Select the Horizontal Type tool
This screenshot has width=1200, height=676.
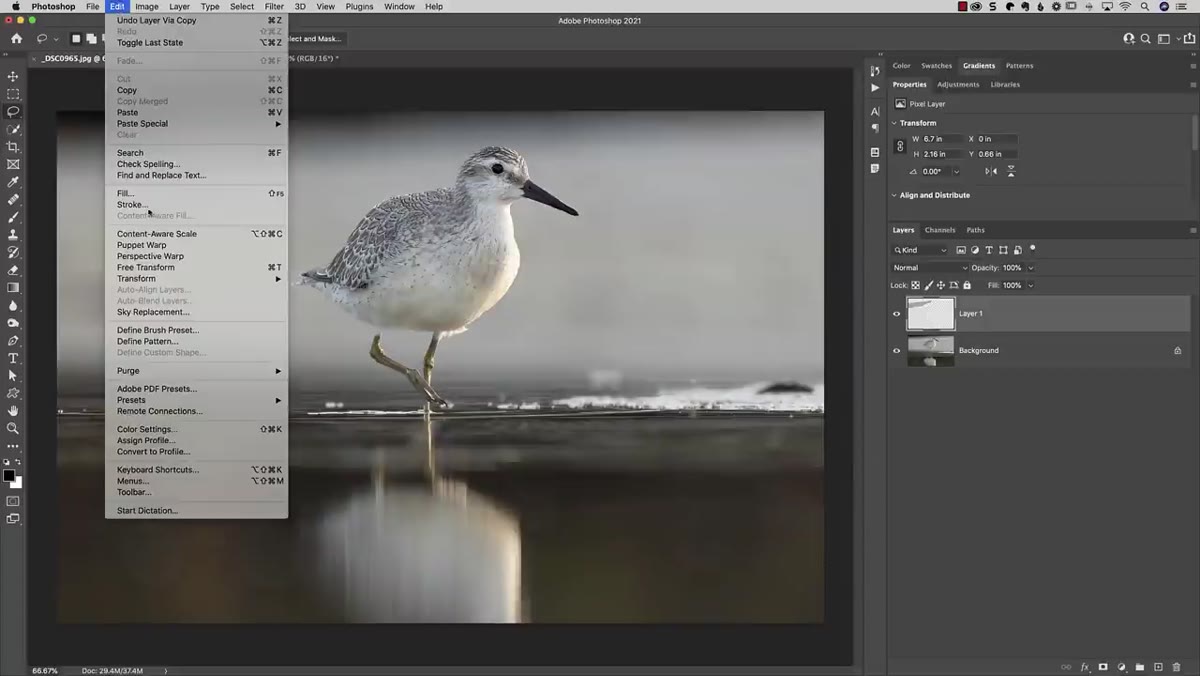(13, 358)
